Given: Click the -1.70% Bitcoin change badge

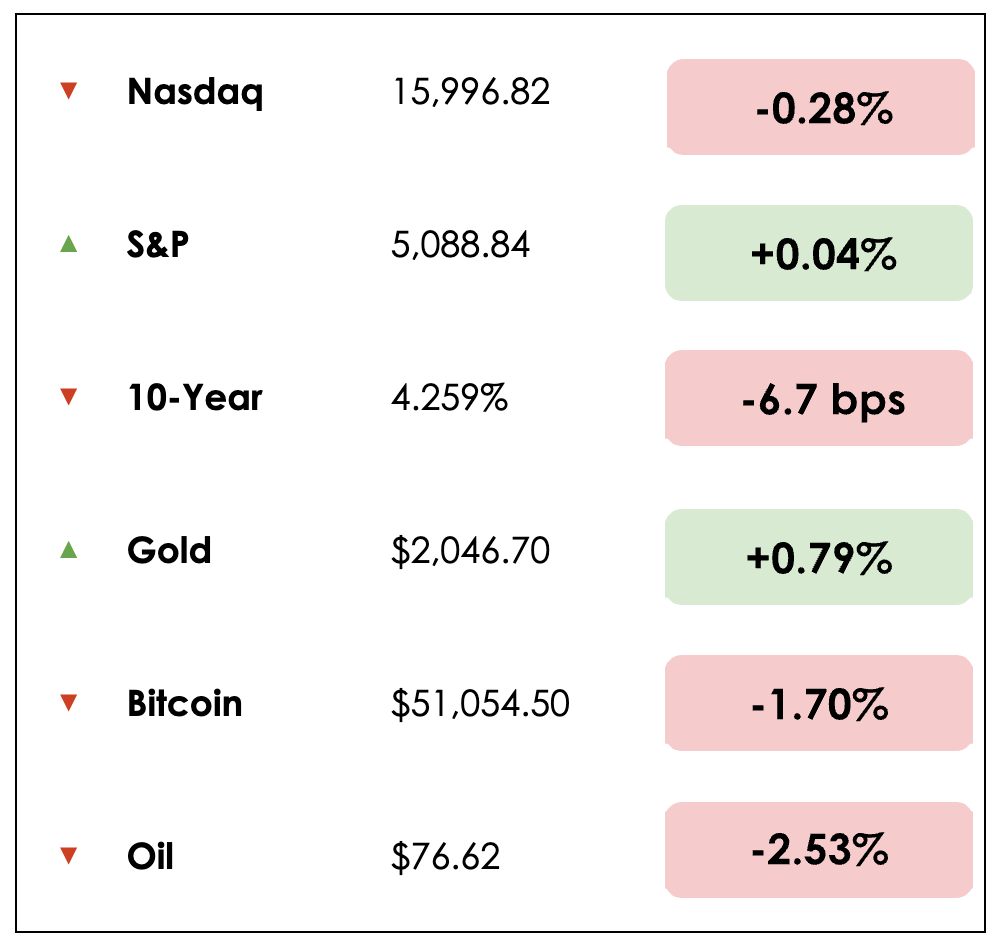Looking at the screenshot, I should (x=820, y=704).
